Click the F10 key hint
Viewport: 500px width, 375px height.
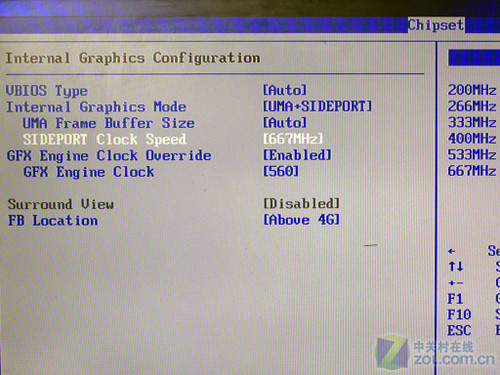click(x=459, y=315)
